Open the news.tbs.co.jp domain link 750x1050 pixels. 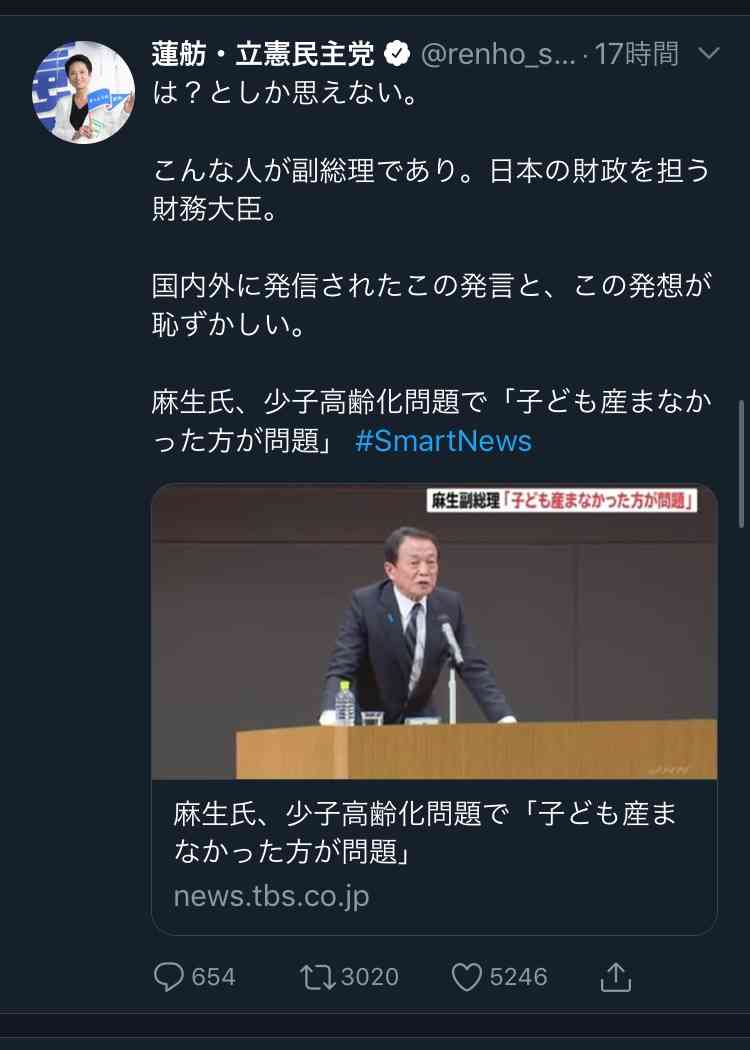click(271, 896)
